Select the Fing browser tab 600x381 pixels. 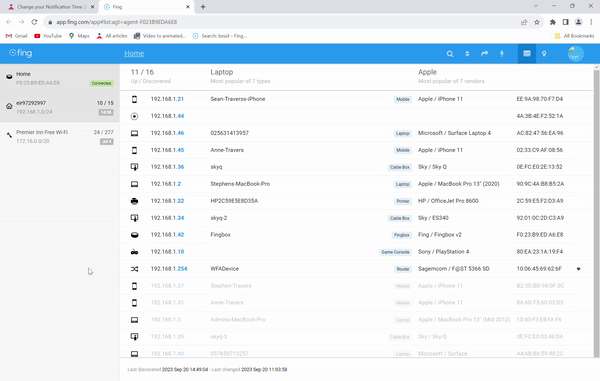147,7
